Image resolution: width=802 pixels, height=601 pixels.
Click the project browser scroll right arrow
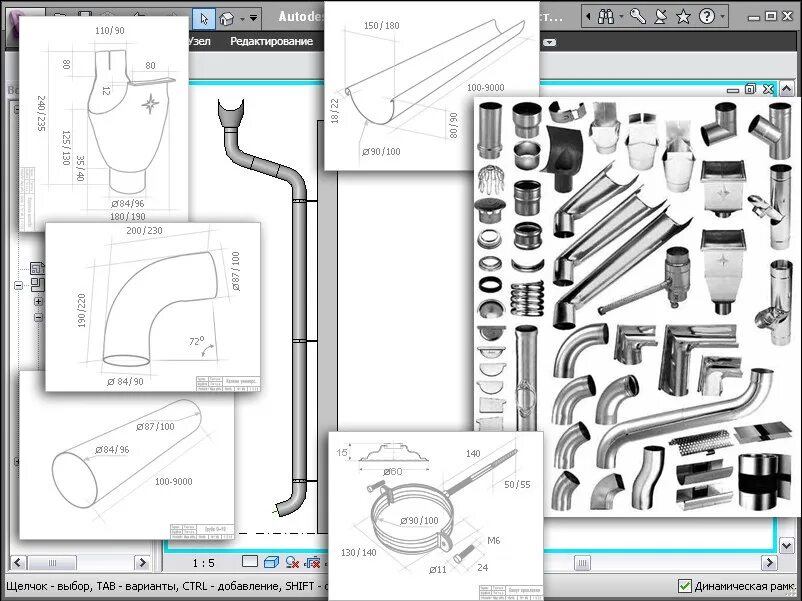[x=142, y=563]
